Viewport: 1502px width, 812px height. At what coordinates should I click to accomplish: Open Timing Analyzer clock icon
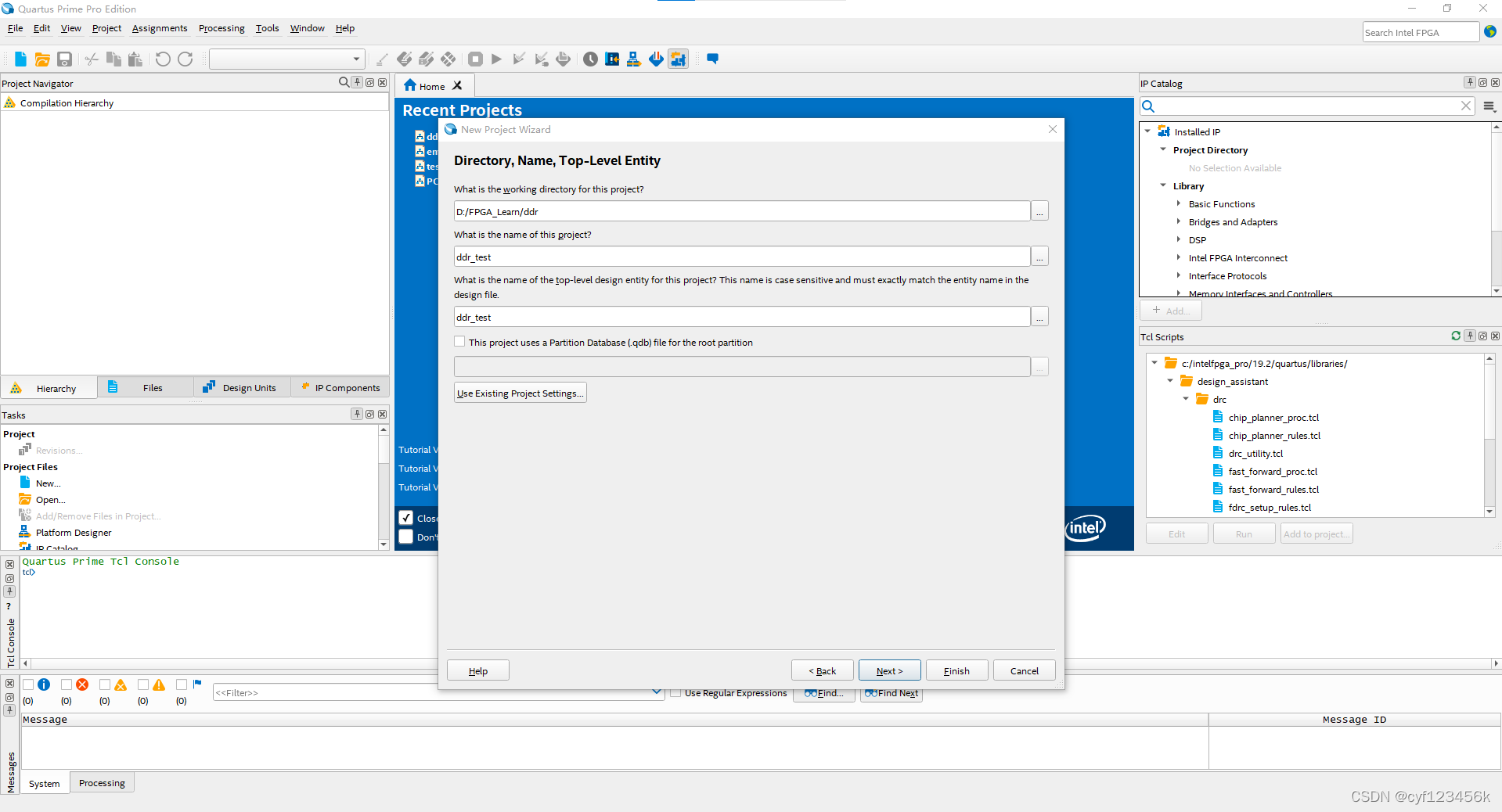point(590,59)
